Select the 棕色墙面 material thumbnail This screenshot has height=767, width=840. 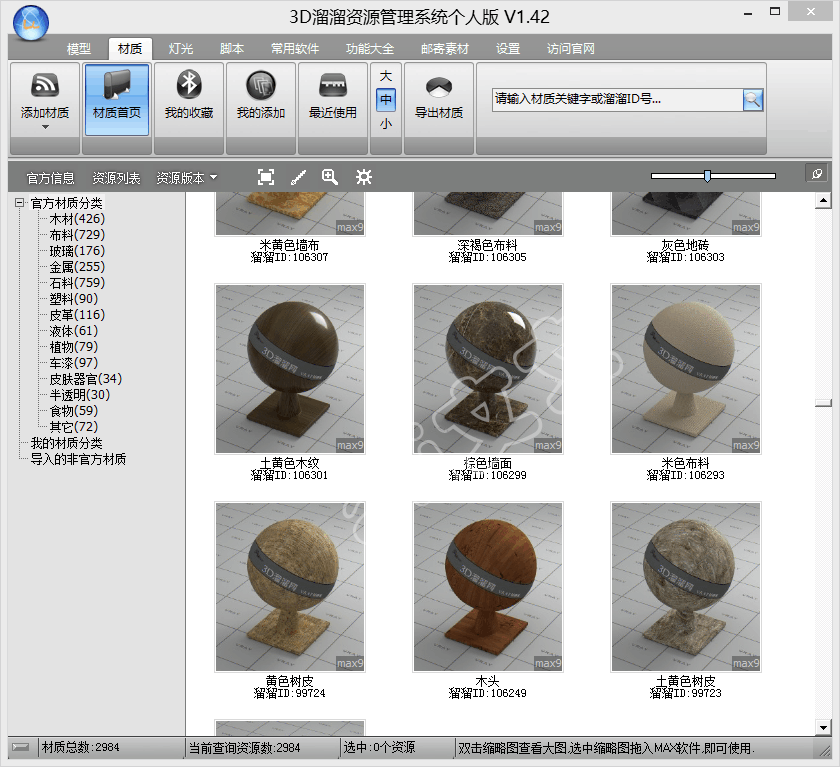tap(488, 369)
